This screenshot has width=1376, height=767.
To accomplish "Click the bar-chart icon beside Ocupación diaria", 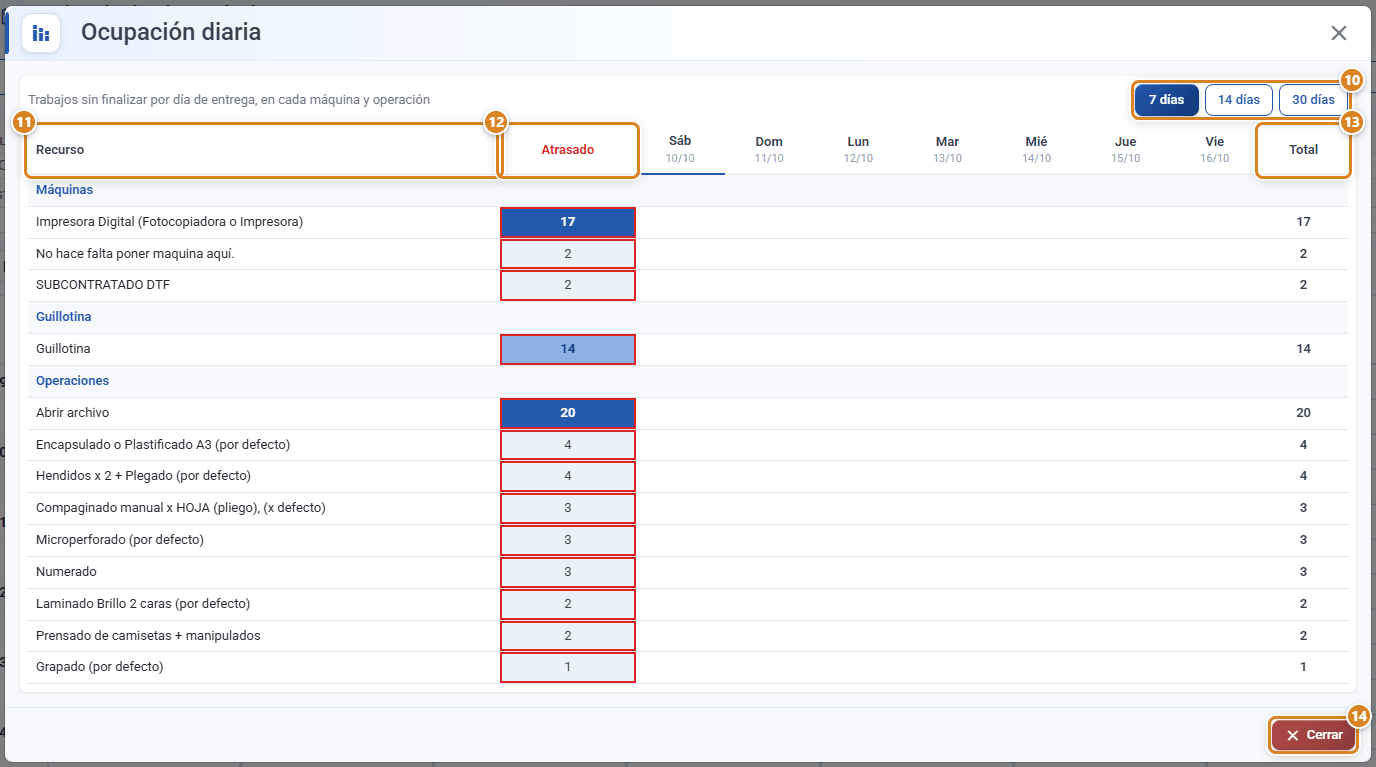I will point(41,33).
